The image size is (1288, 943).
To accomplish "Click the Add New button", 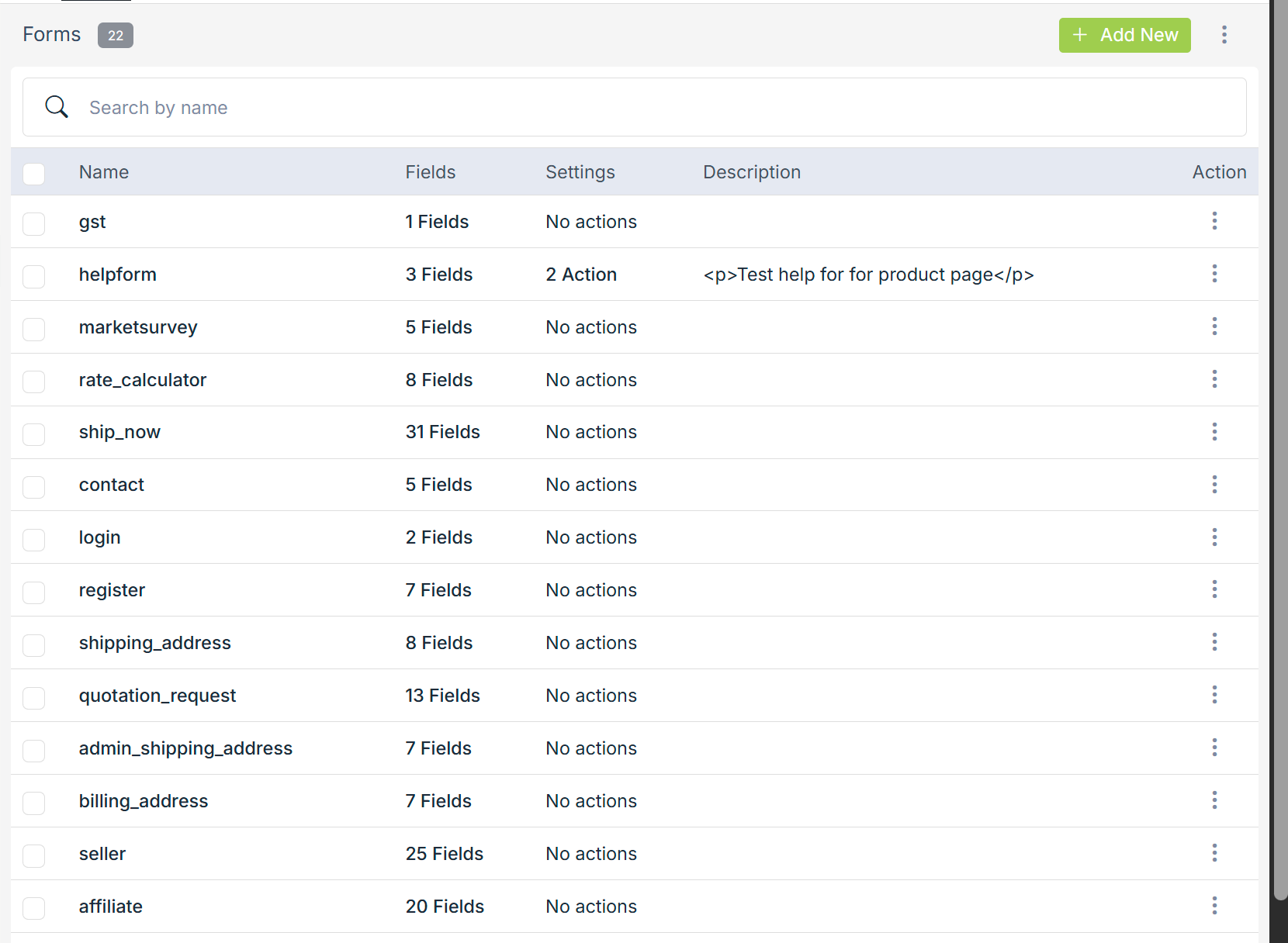I will click(1124, 35).
